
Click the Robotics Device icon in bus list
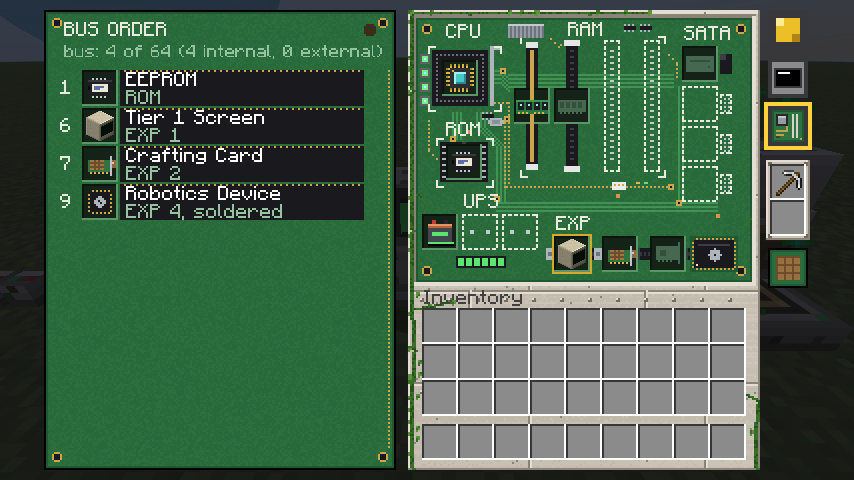100,202
